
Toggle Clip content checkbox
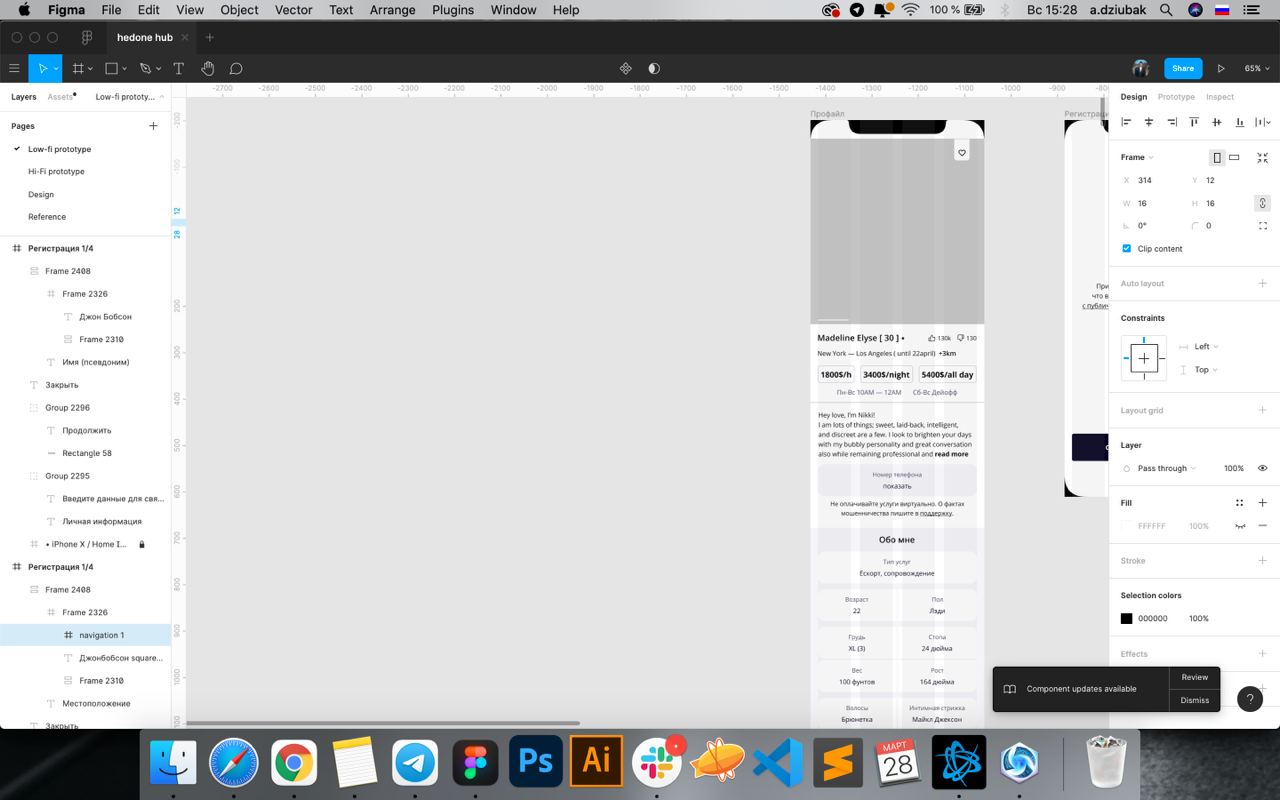1126,248
